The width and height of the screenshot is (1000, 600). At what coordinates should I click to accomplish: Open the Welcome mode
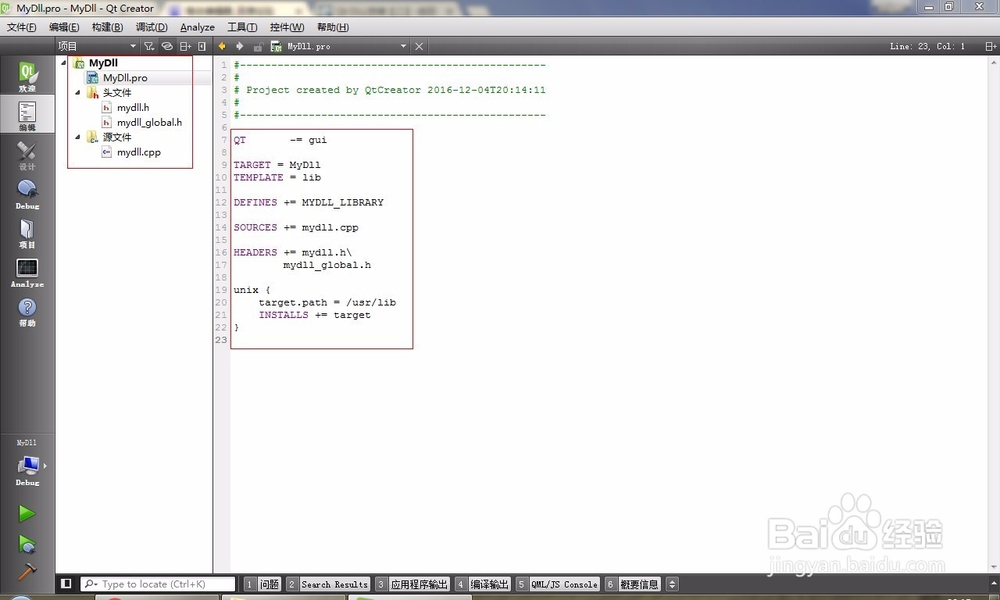tap(27, 75)
